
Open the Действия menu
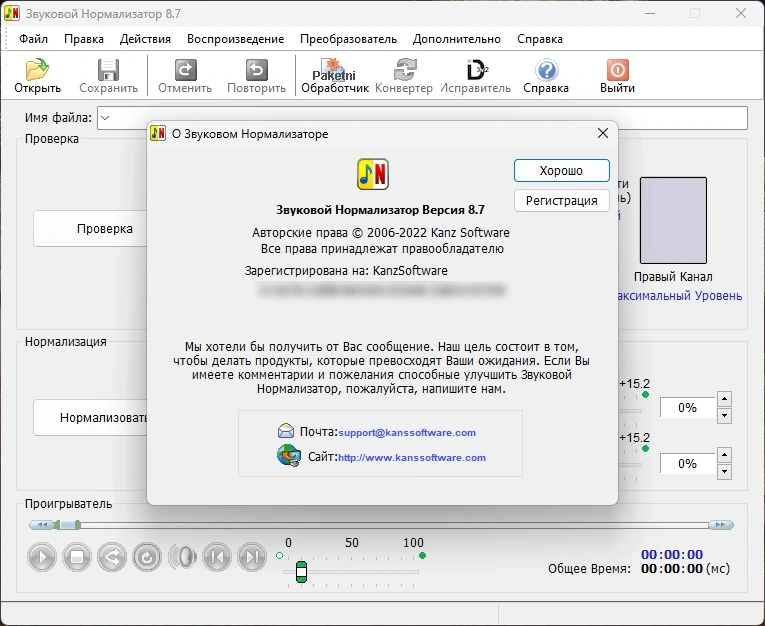coord(145,39)
